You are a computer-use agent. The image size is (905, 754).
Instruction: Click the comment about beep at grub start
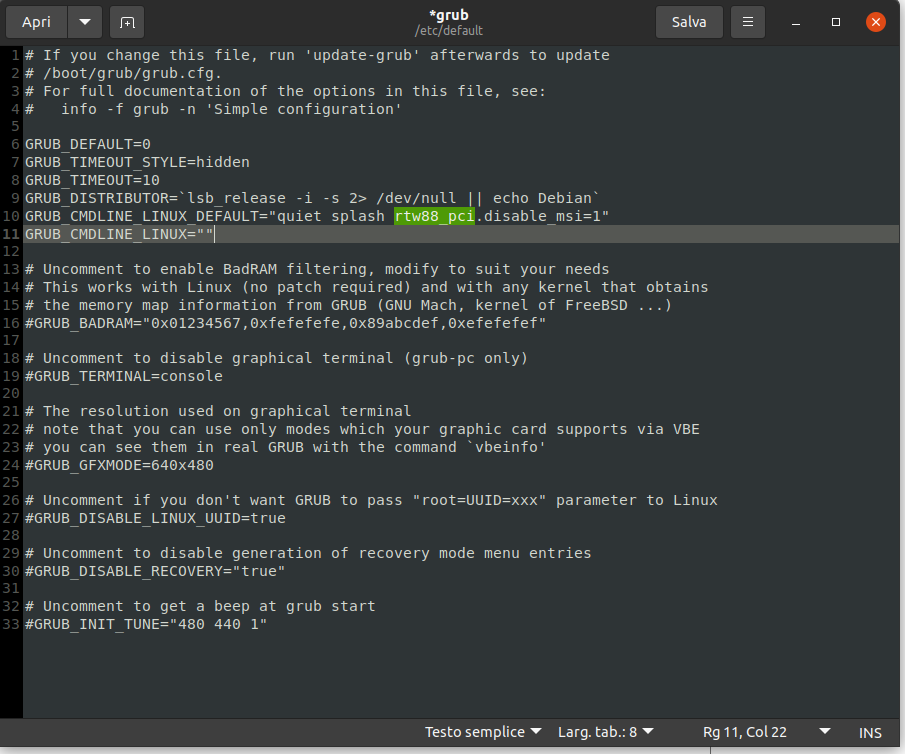click(x=200, y=606)
